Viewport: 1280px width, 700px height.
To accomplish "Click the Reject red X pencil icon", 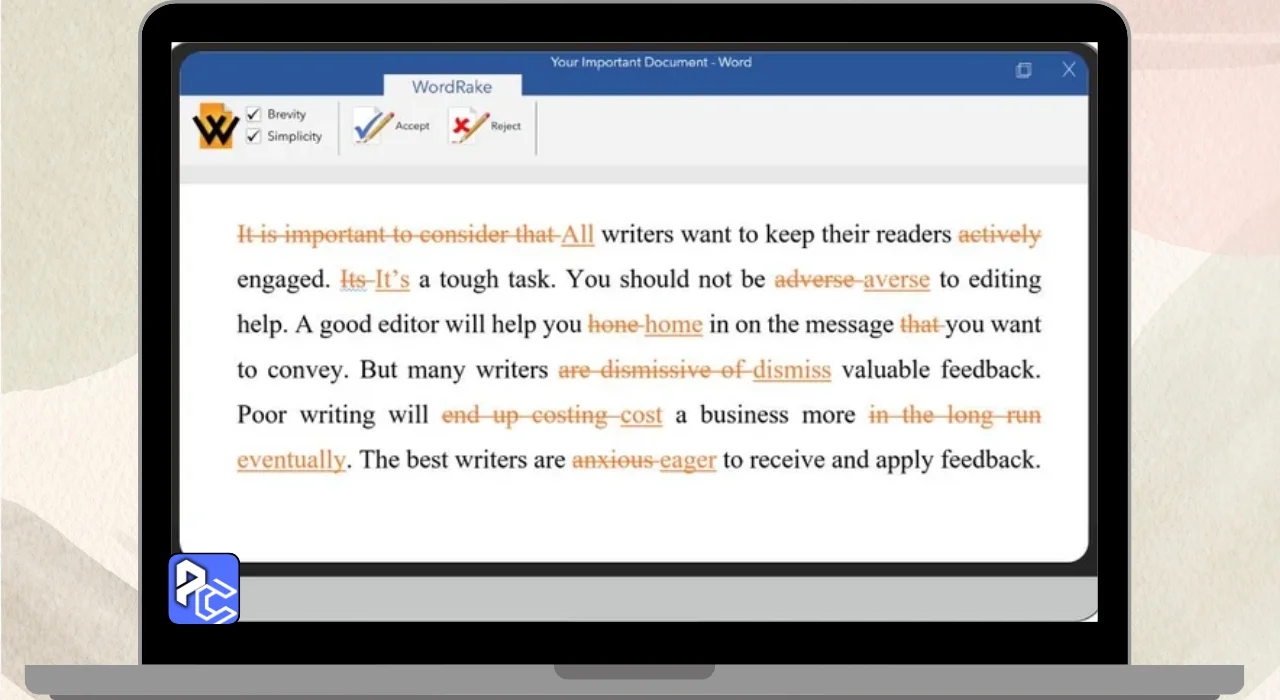I will point(468,126).
